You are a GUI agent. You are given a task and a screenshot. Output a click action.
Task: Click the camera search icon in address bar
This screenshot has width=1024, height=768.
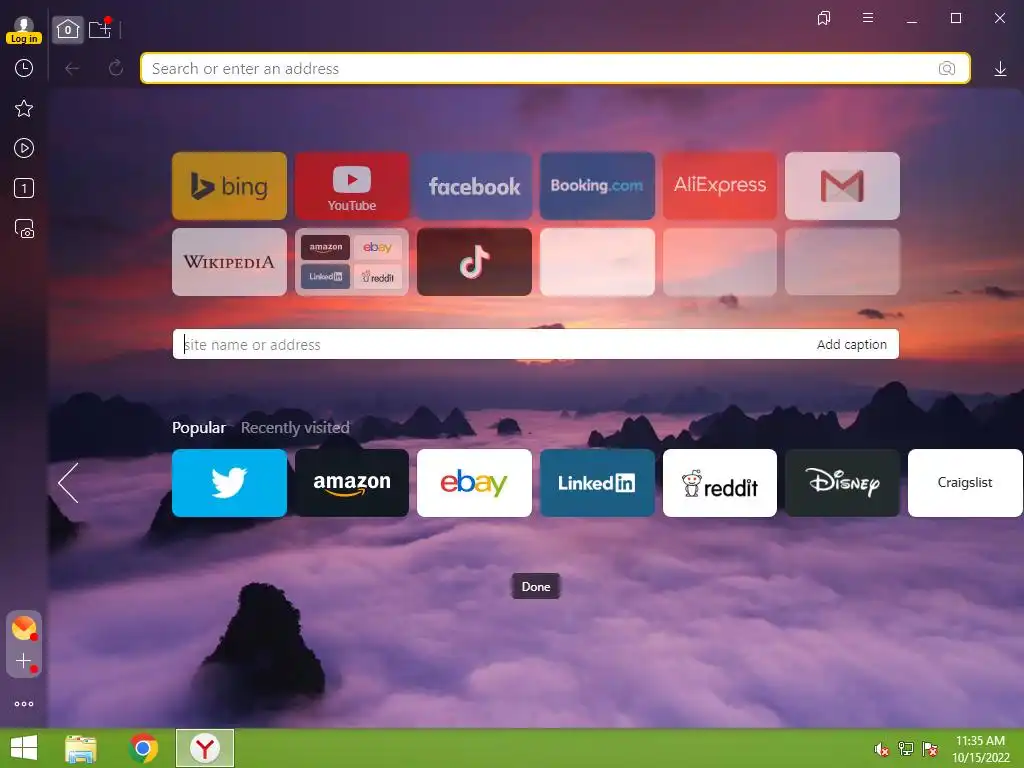946,68
